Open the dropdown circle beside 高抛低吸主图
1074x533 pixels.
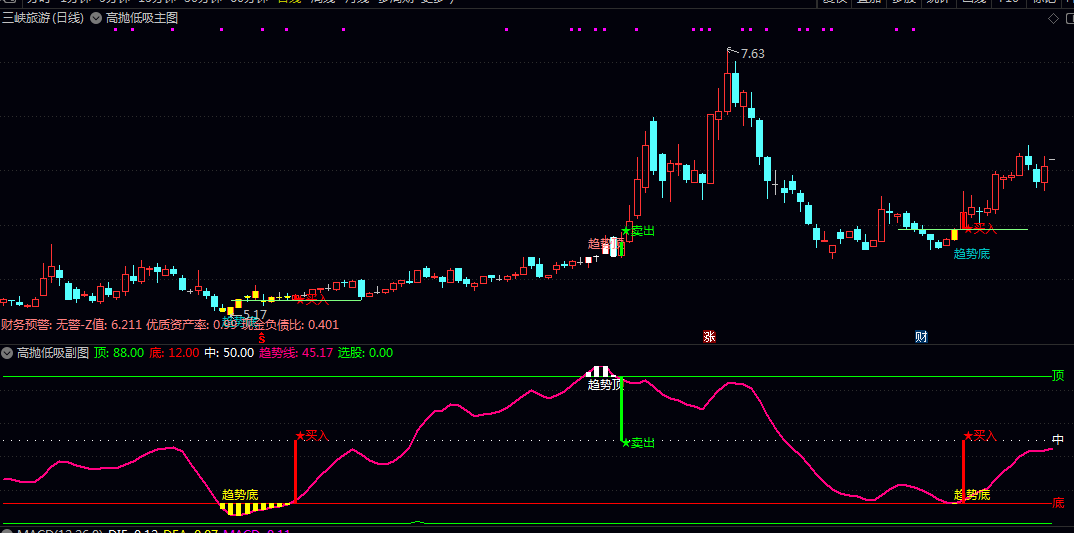pyautogui.click(x=95, y=18)
